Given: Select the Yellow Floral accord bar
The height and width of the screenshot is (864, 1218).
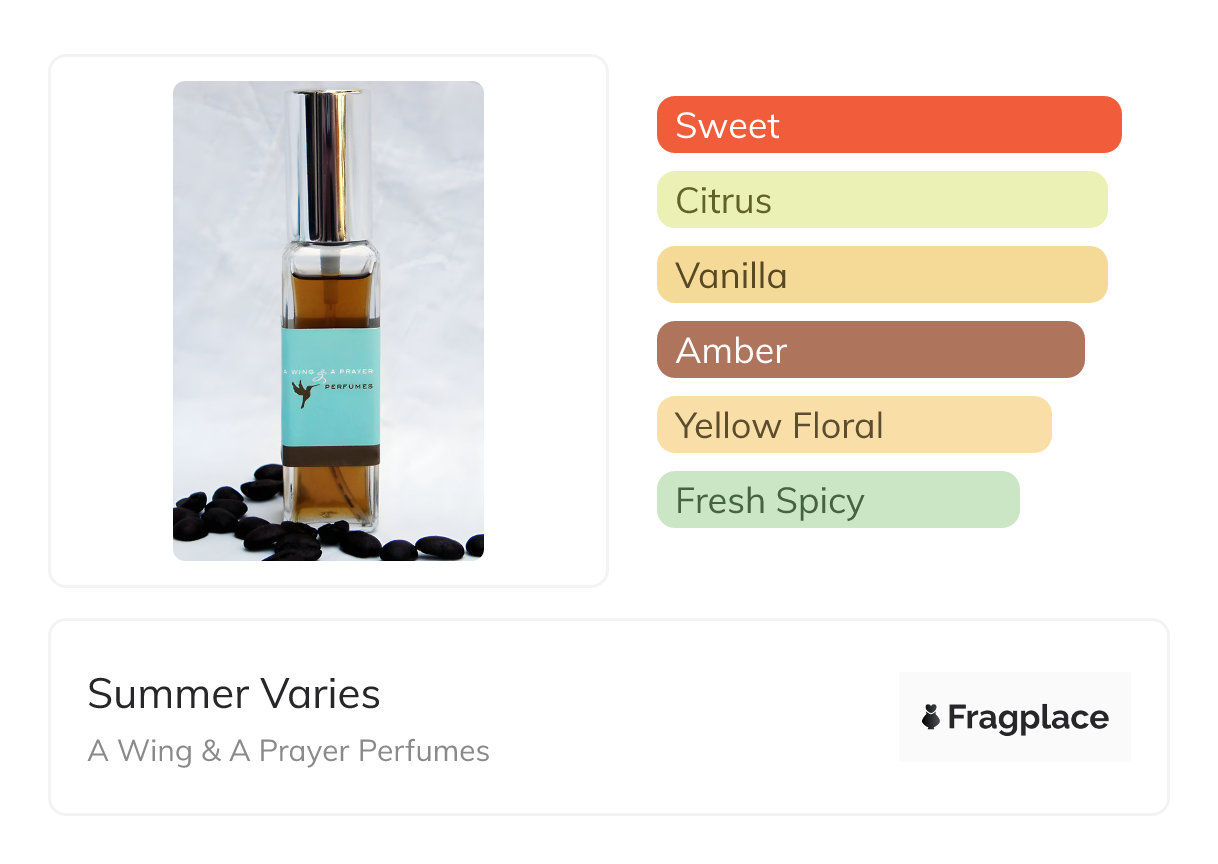Looking at the screenshot, I should pyautogui.click(x=854, y=425).
